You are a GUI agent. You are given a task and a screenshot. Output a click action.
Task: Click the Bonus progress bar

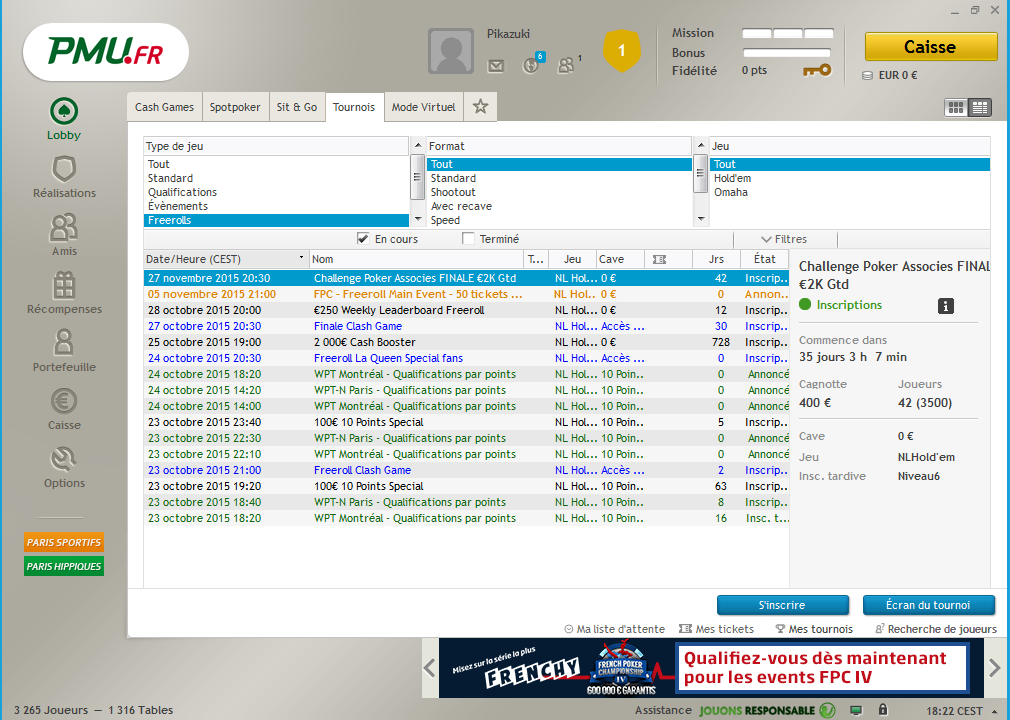coord(787,53)
